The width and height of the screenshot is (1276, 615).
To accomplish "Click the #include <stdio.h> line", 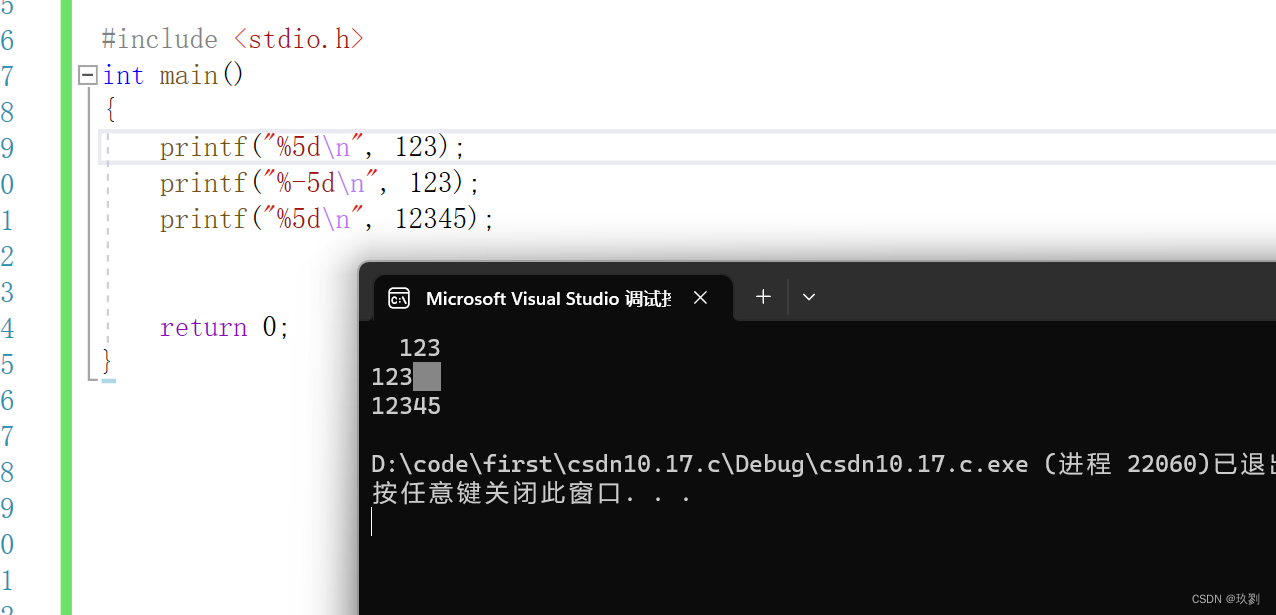I will [x=232, y=39].
